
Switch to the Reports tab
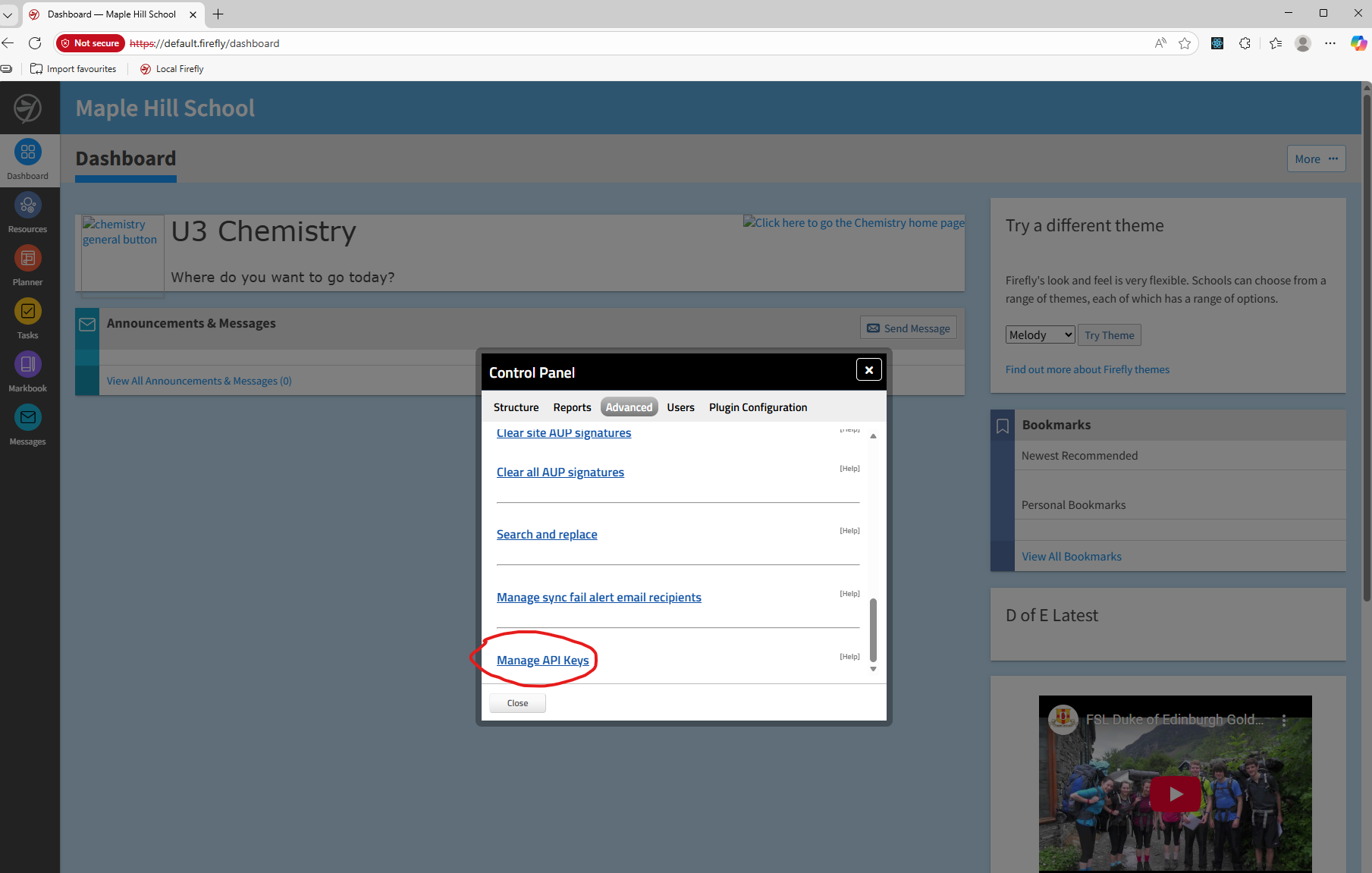pyautogui.click(x=572, y=407)
